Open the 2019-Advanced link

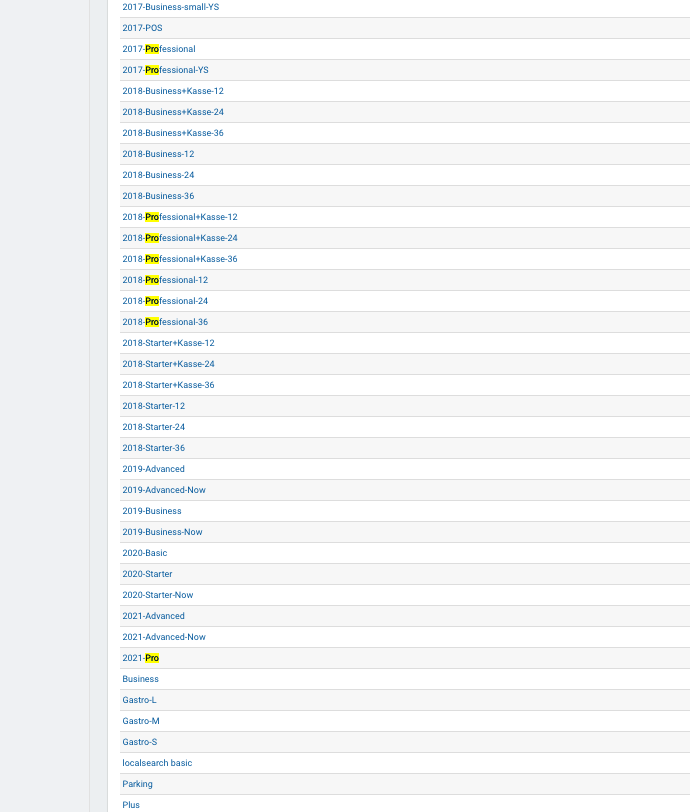(153, 469)
